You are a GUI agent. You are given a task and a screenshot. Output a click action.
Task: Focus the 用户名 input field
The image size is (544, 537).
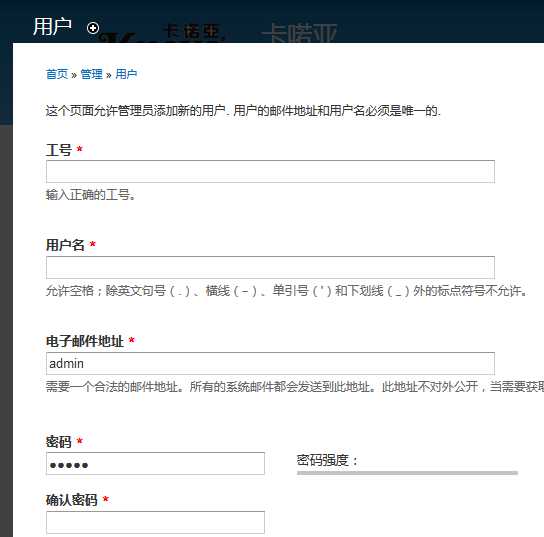click(270, 267)
